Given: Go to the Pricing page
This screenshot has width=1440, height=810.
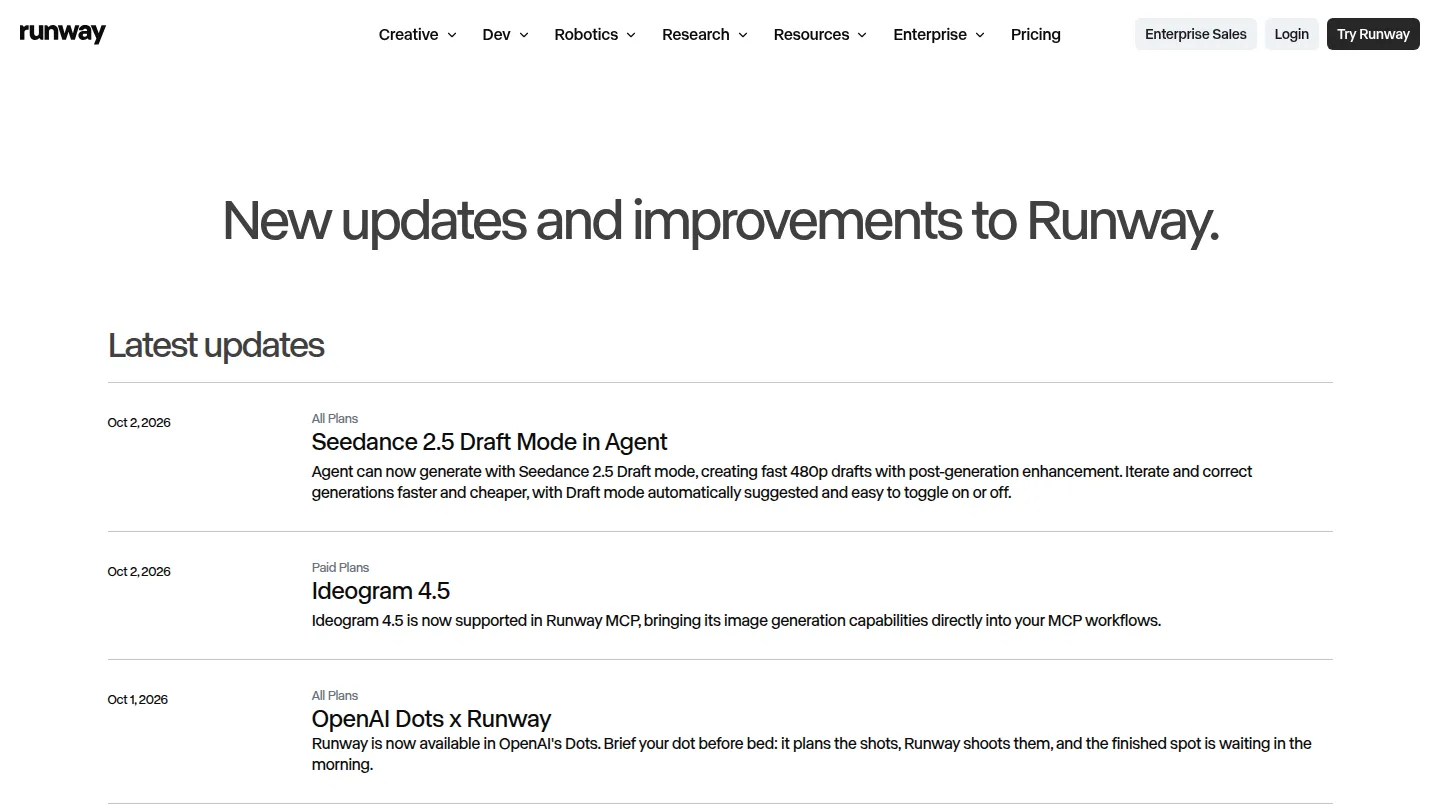Looking at the screenshot, I should [1036, 34].
